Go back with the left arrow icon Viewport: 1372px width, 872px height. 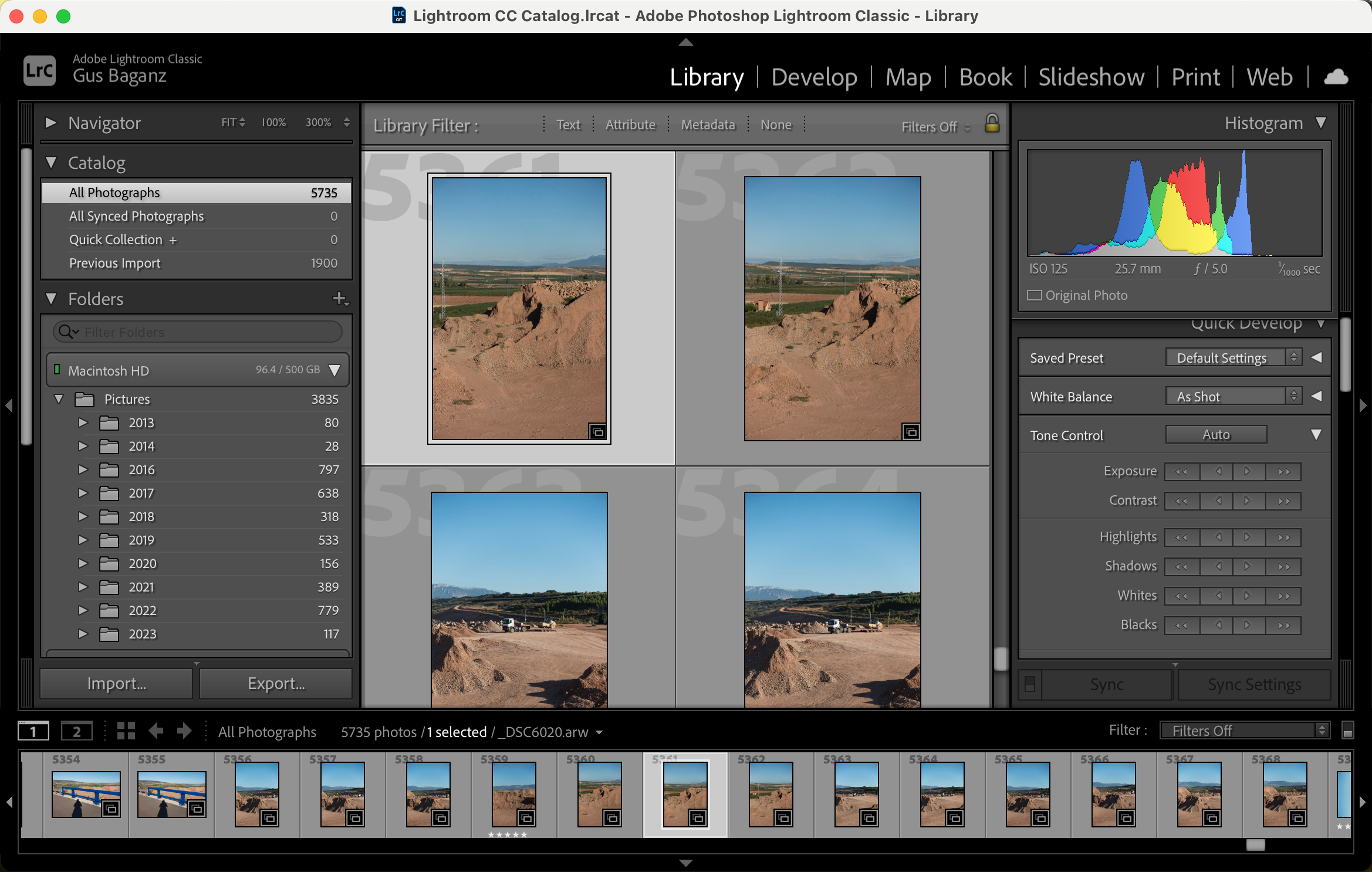(156, 731)
